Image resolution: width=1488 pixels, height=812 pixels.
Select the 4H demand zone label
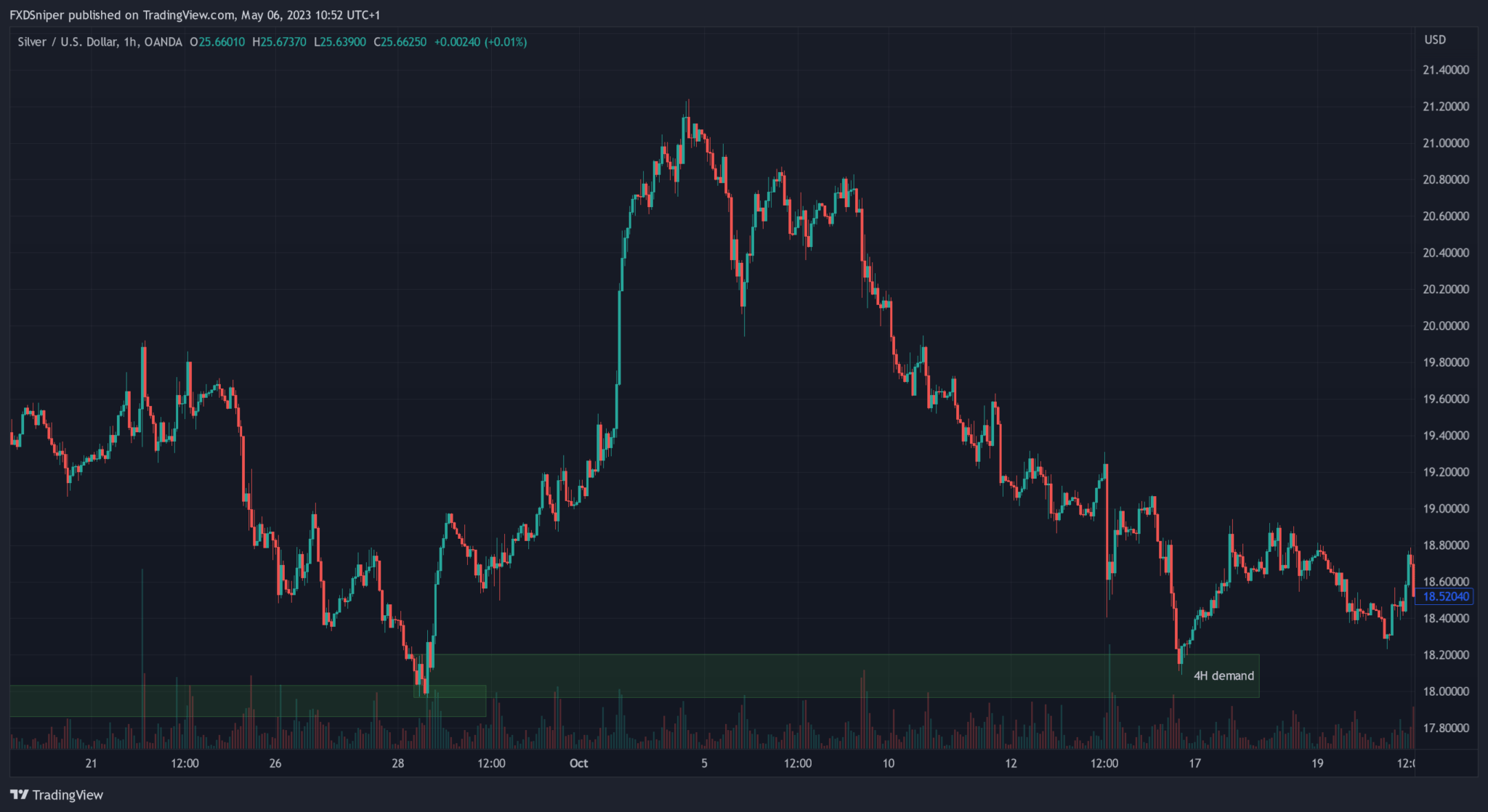point(1224,676)
